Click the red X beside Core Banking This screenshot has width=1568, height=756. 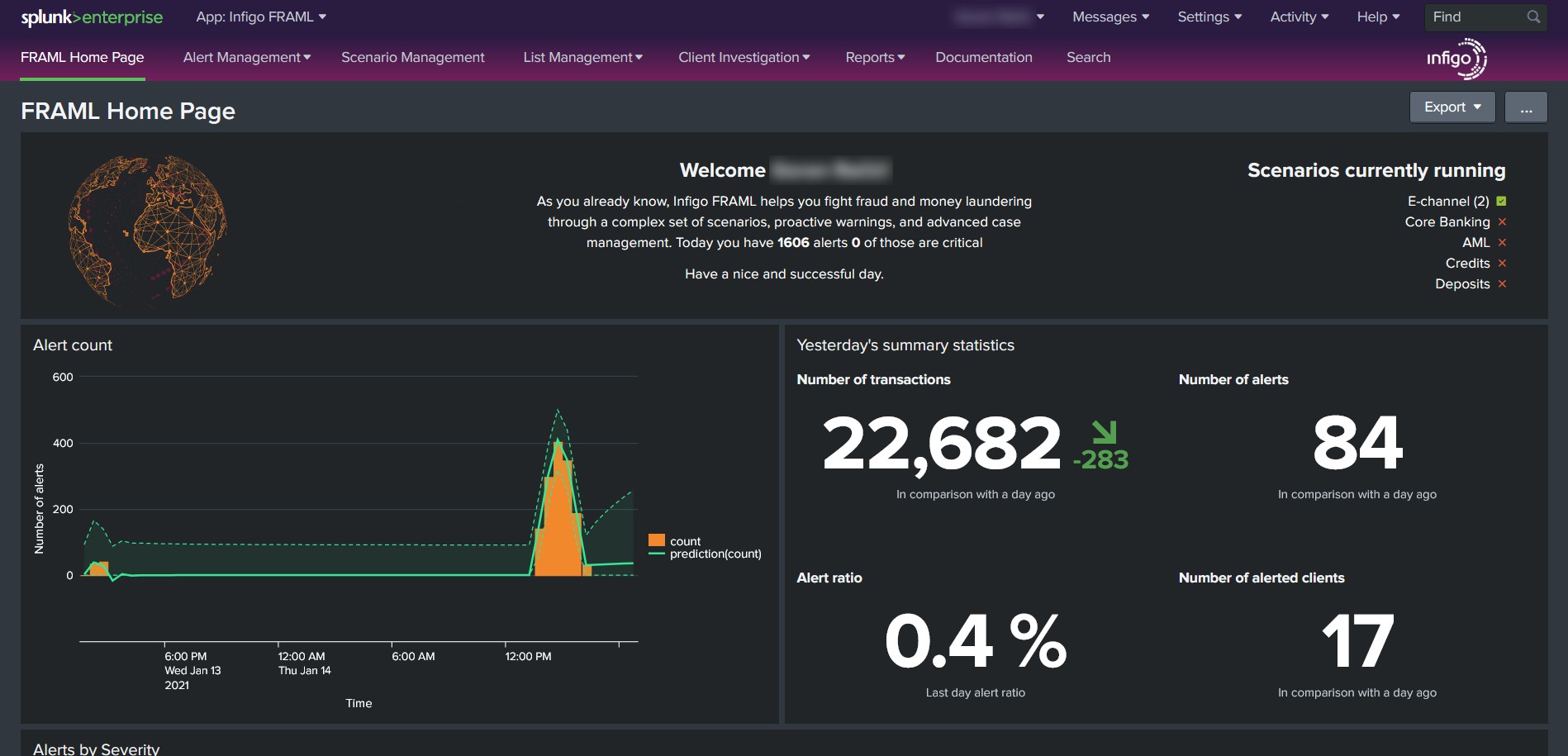coord(1502,221)
